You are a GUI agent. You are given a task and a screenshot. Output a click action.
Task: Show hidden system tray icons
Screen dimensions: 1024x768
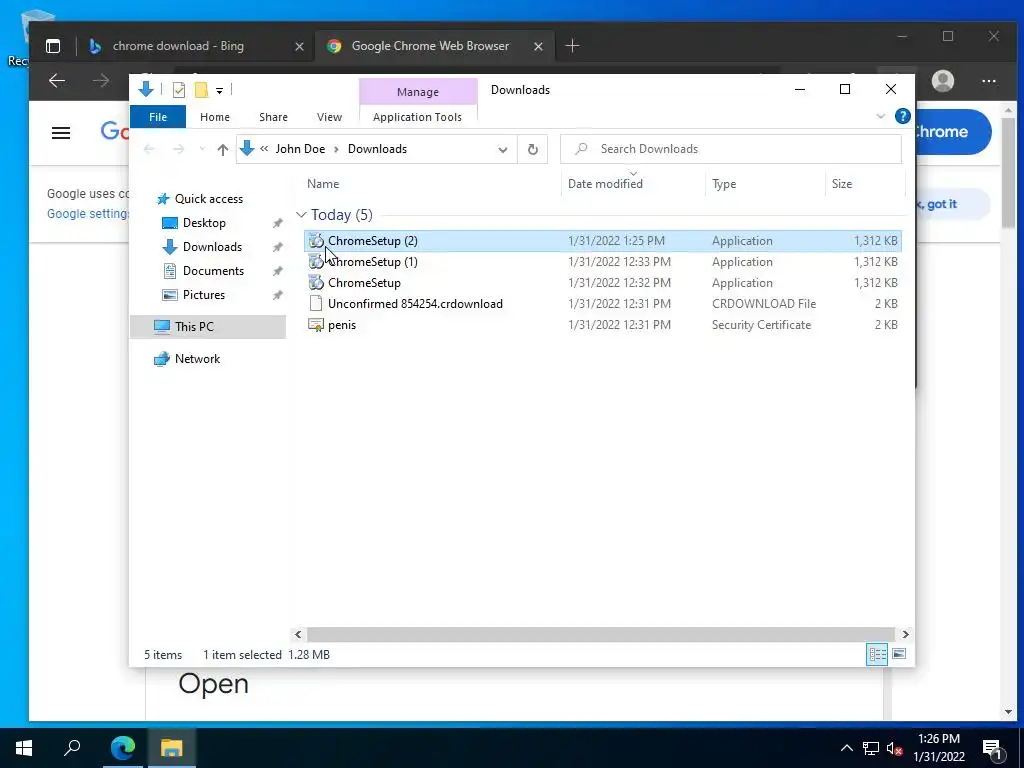pos(846,748)
